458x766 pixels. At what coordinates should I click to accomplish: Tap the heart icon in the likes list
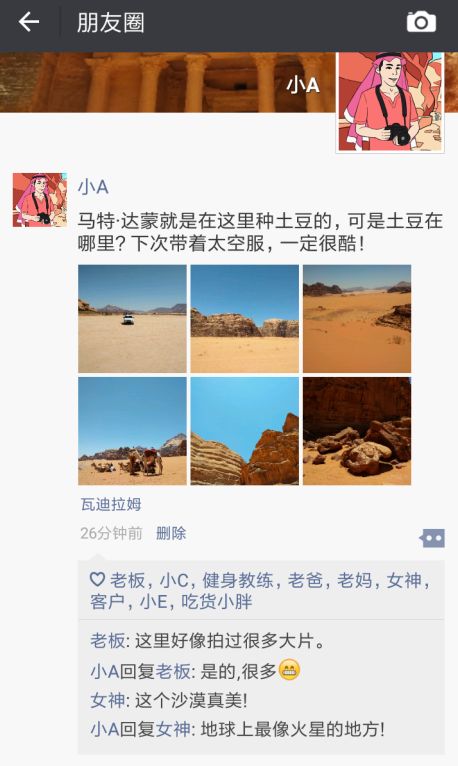click(97, 580)
